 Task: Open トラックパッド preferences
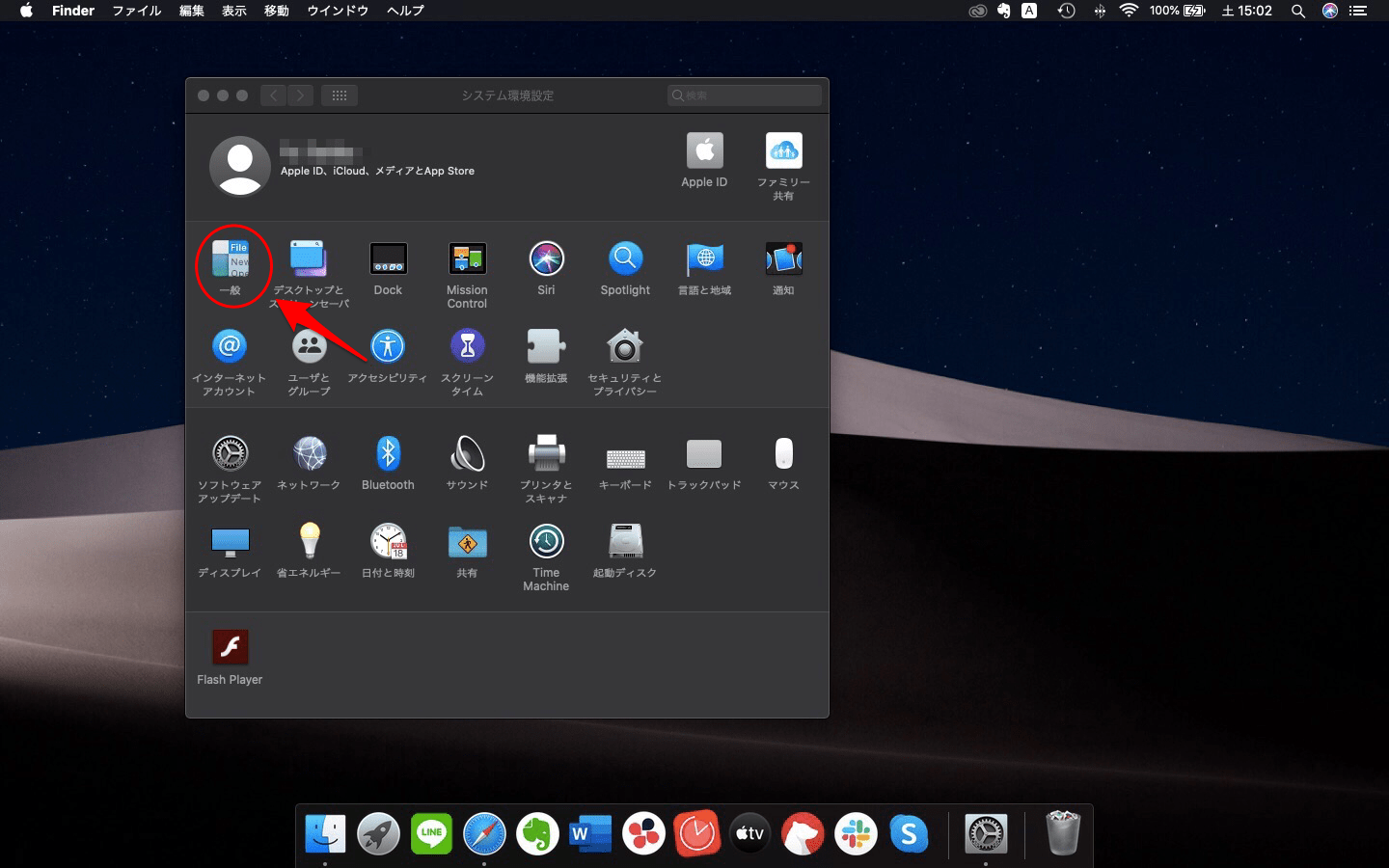point(704,453)
